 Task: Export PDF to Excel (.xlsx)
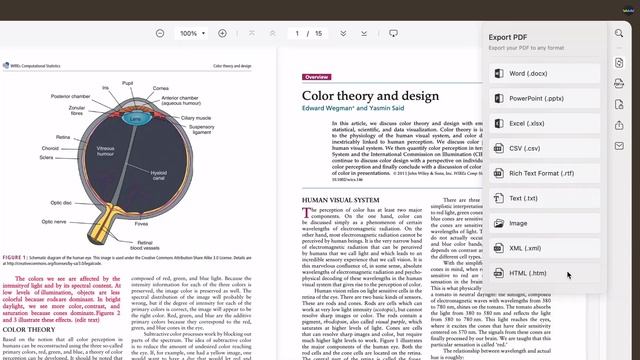pos(544,123)
